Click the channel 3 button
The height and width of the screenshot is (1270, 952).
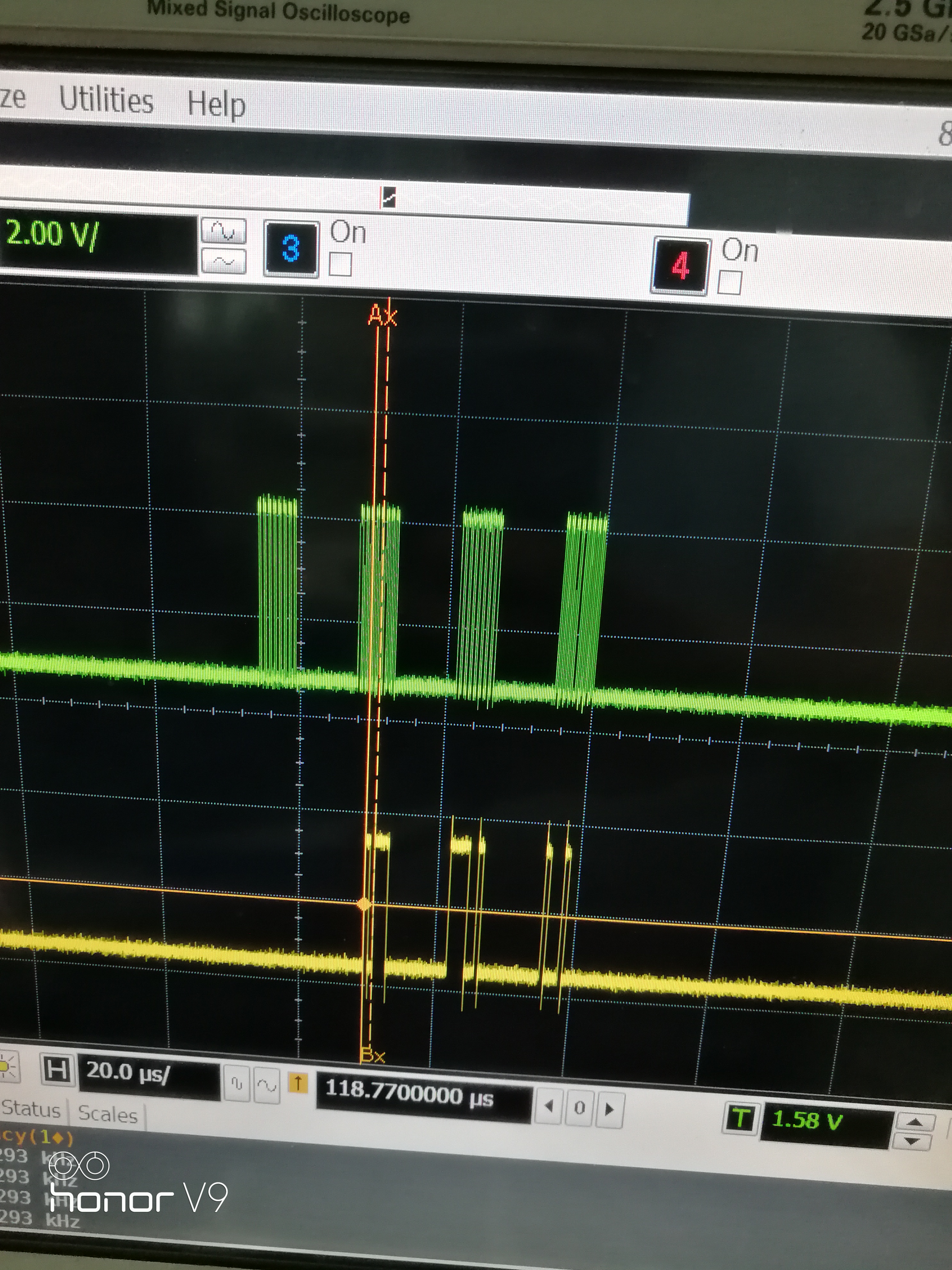(x=291, y=249)
